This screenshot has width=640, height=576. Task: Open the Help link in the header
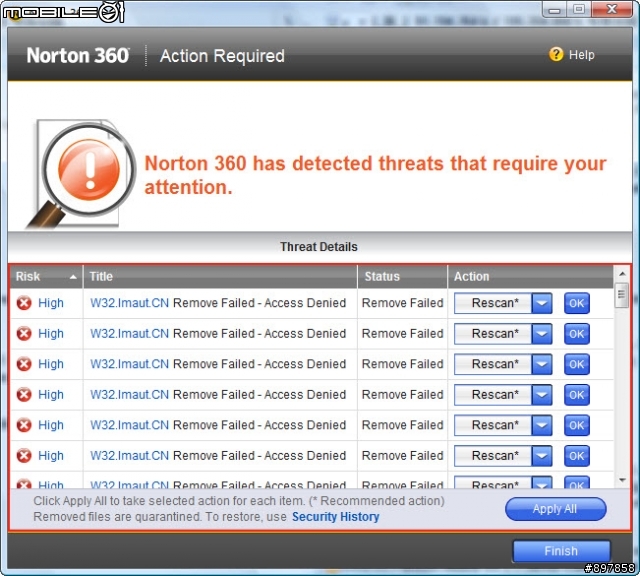[x=582, y=55]
